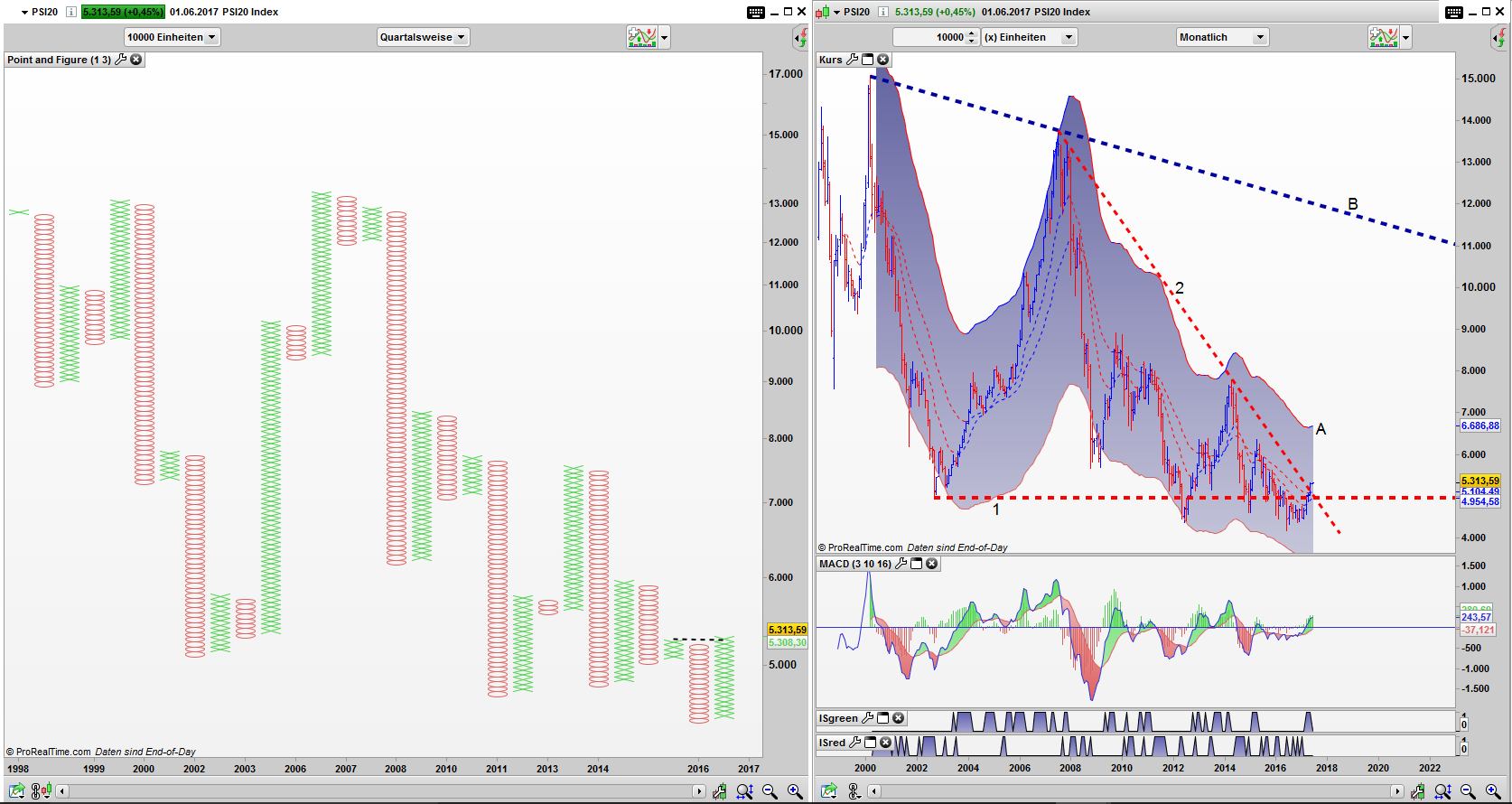Remove the ISgreen indicator panel
The image size is (1512, 804).
(899, 718)
